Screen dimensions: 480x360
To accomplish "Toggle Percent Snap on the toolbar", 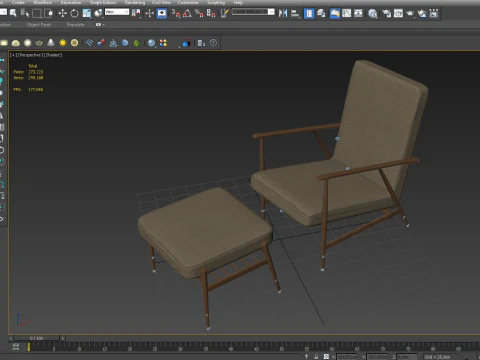I will click(x=199, y=13).
